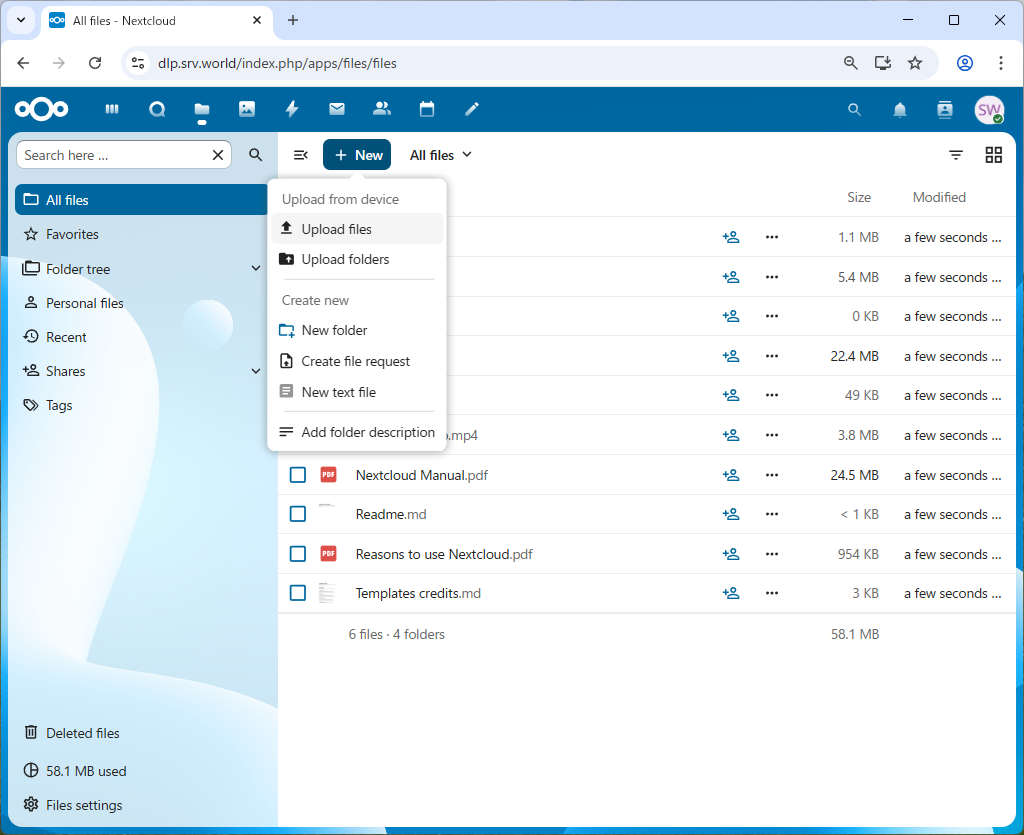Open Tags in sidebar

pyautogui.click(x=141, y=405)
